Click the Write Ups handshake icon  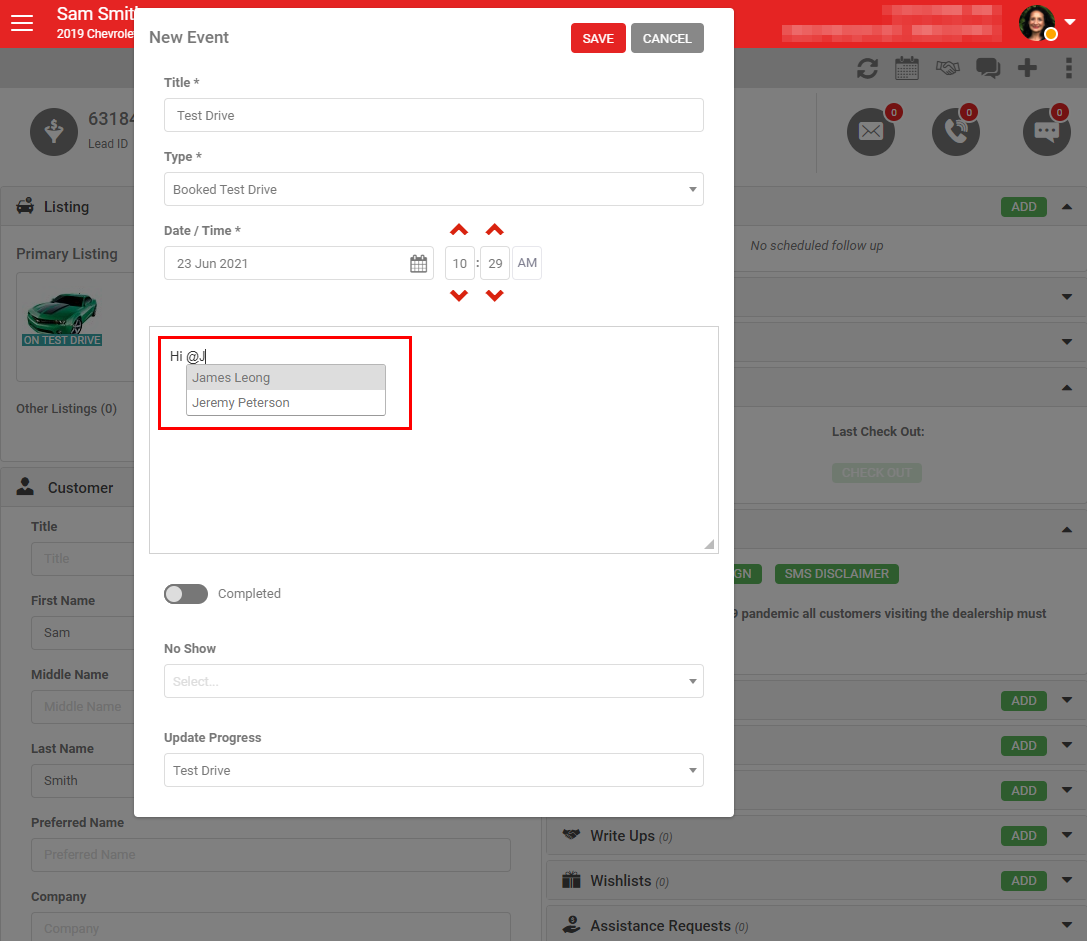pyautogui.click(x=571, y=834)
